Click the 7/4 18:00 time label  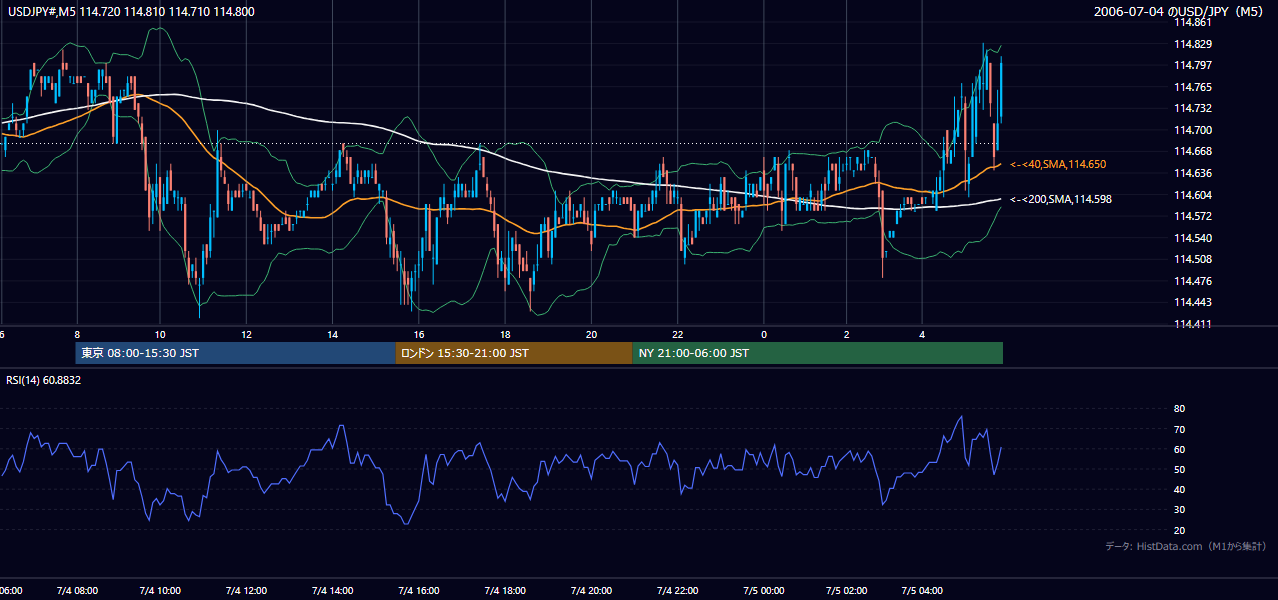(x=505, y=591)
